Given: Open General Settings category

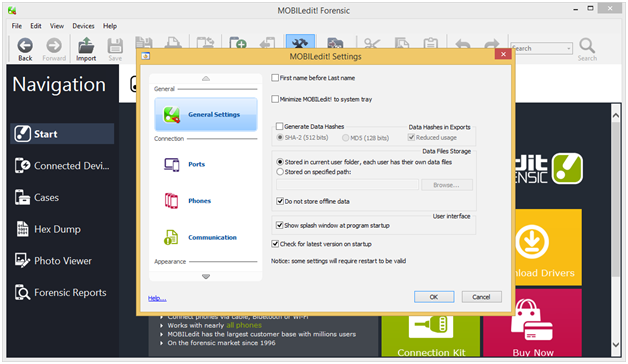Looking at the screenshot, I should pyautogui.click(x=206, y=114).
